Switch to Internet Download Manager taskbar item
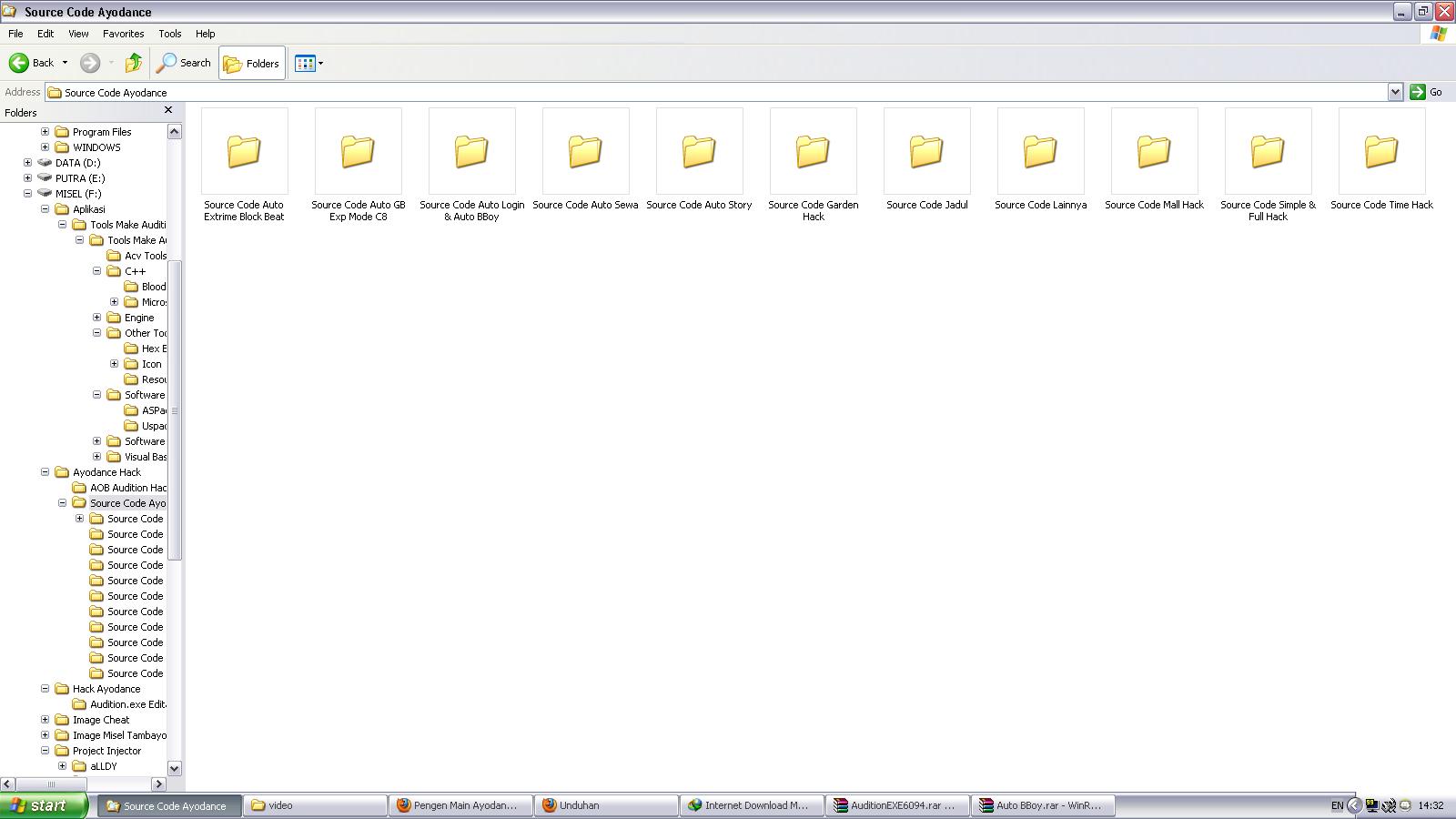This screenshot has width=1456, height=819. [x=752, y=805]
